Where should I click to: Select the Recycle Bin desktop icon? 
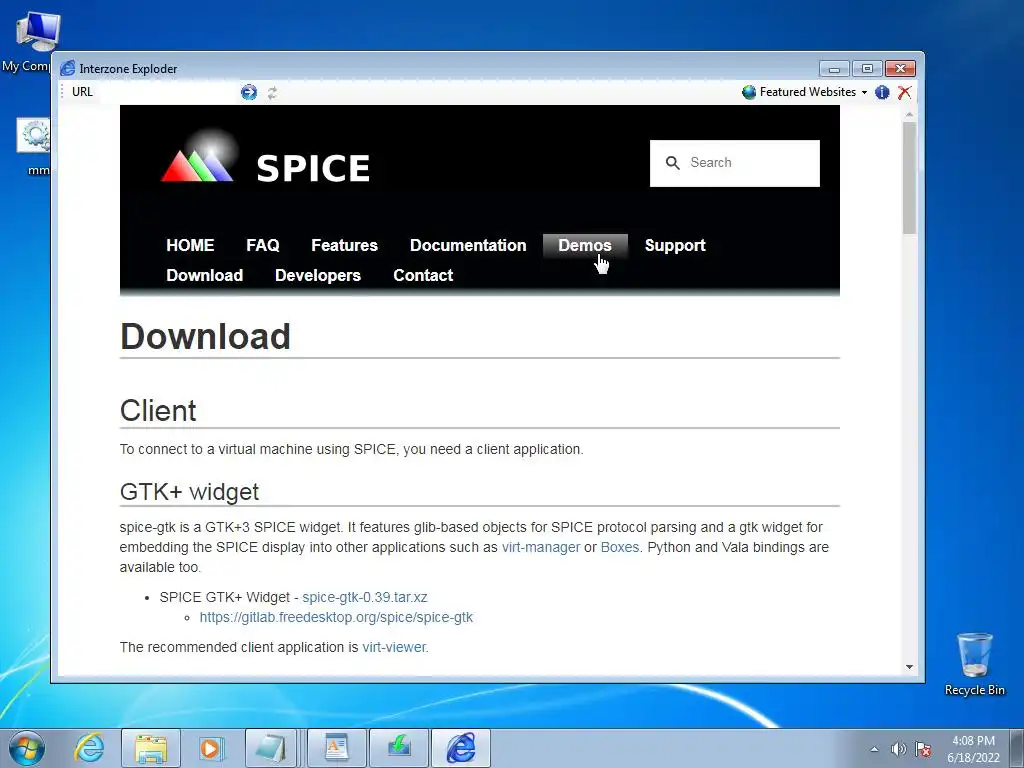[x=974, y=664]
